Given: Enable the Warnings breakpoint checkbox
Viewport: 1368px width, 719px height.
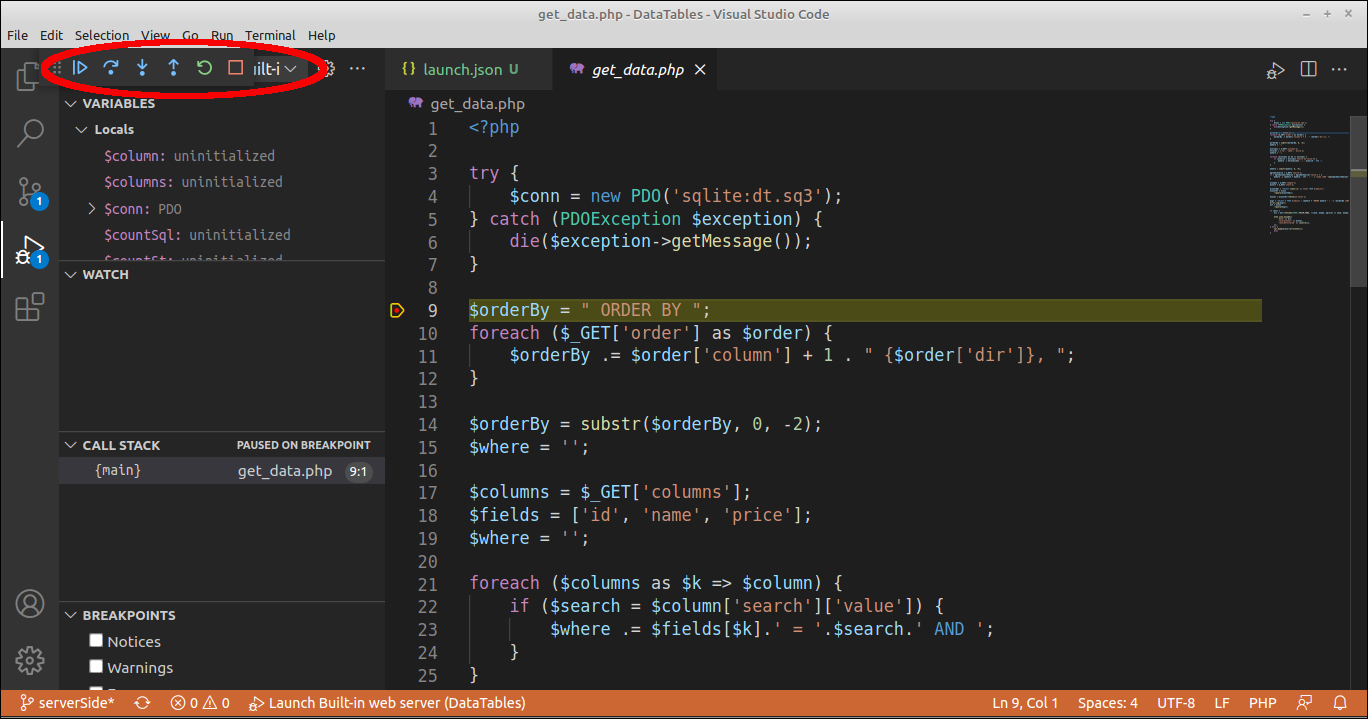Looking at the screenshot, I should [x=96, y=667].
